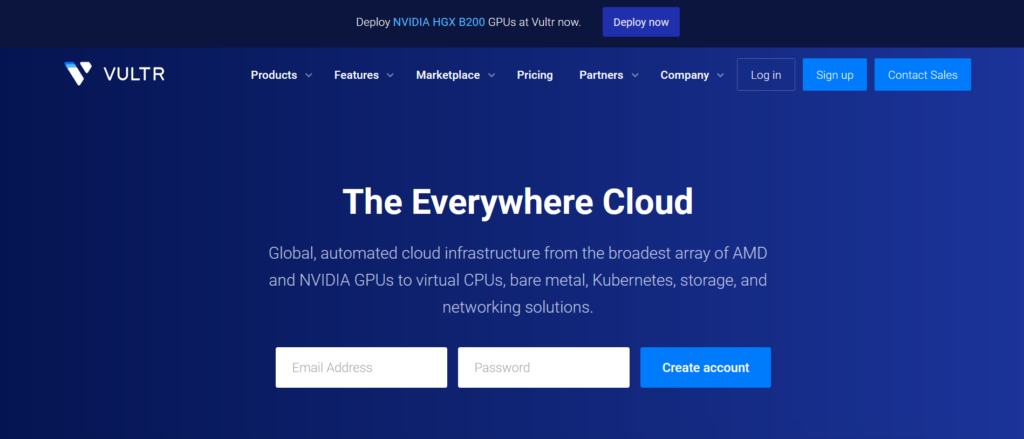
Task: Expand the Partners dropdown chevron
Action: click(635, 75)
